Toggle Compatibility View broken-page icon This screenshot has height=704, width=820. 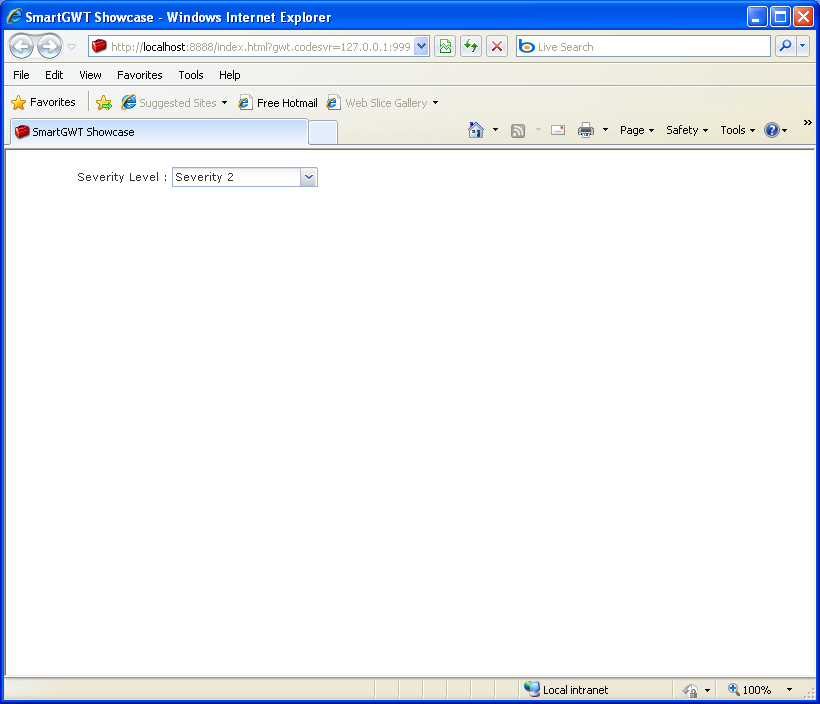click(445, 47)
